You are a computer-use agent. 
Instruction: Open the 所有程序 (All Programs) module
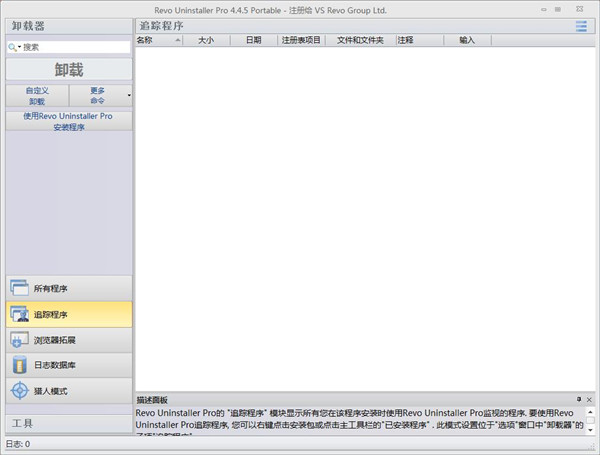pyautogui.click(x=67, y=288)
